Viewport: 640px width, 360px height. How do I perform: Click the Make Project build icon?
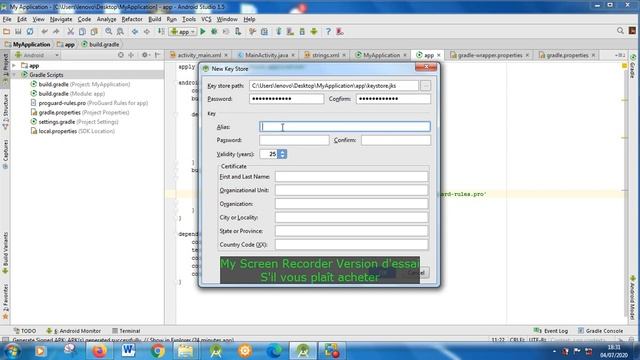click(x=161, y=31)
